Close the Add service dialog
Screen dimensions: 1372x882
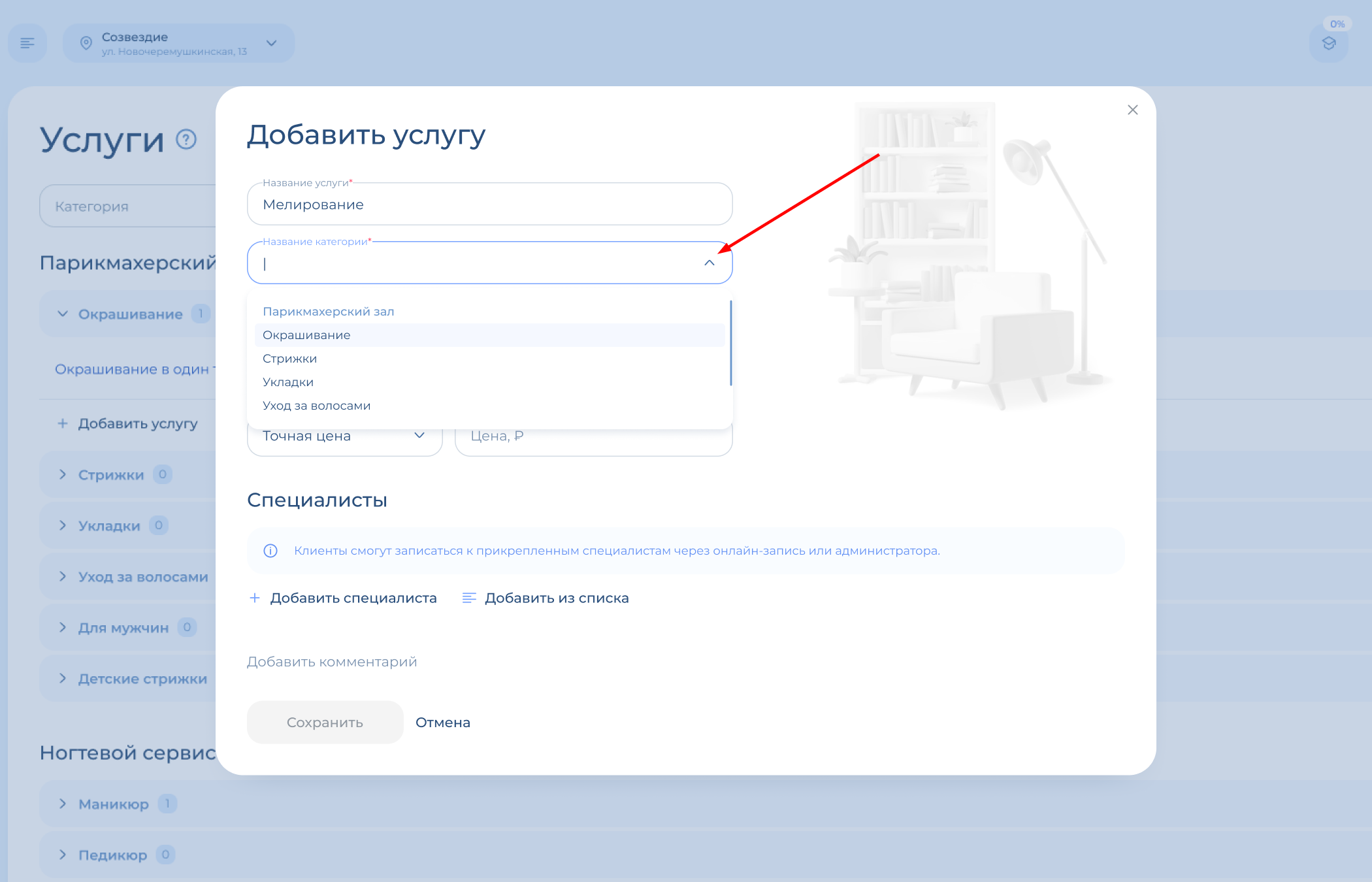tap(1133, 110)
